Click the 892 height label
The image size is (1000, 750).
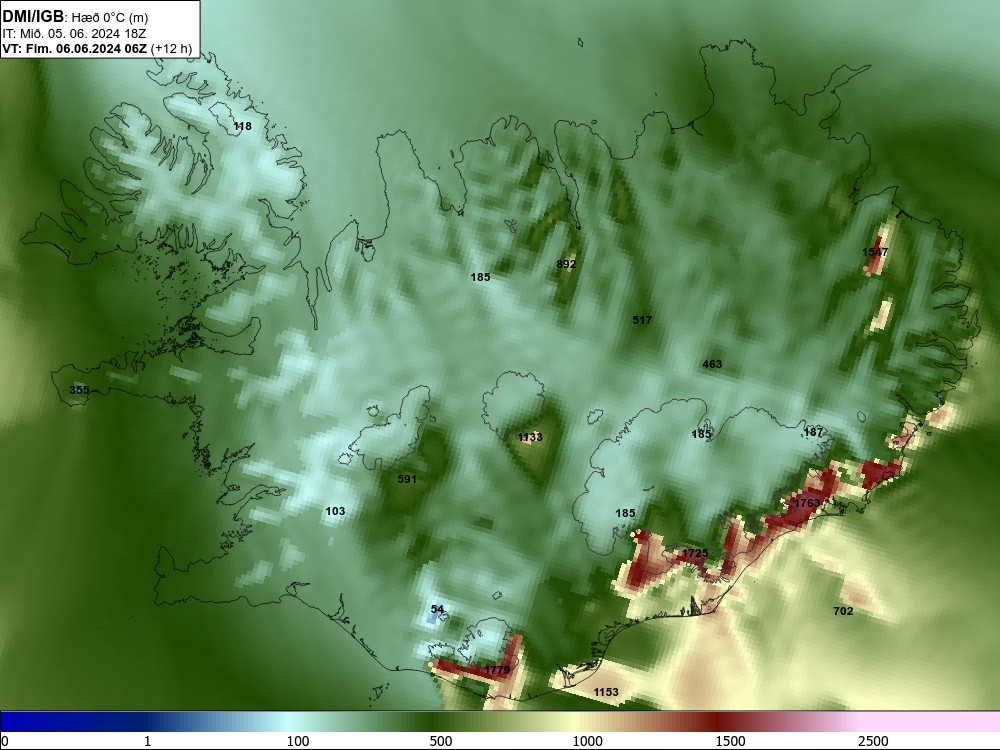point(566,265)
